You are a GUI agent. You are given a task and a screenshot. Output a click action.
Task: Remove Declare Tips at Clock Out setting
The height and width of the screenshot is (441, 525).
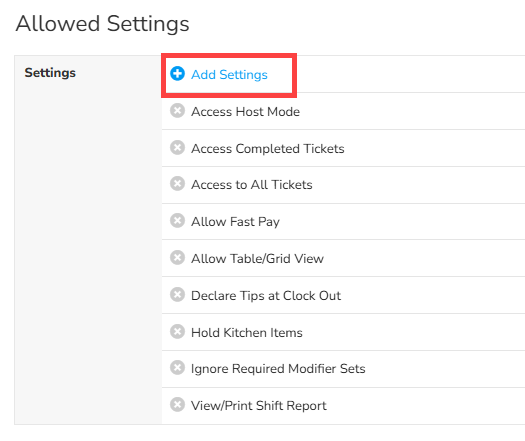tap(177, 294)
